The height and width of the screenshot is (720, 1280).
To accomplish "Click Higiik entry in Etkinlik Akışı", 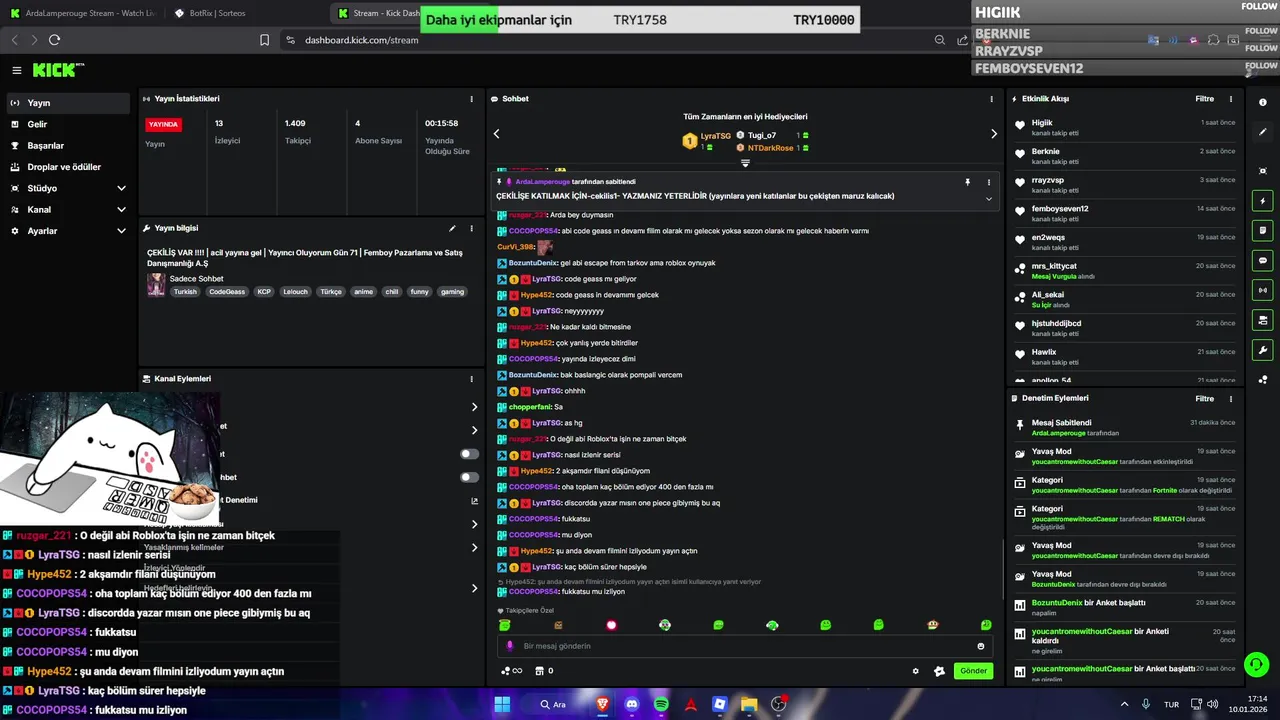I will [1124, 128].
